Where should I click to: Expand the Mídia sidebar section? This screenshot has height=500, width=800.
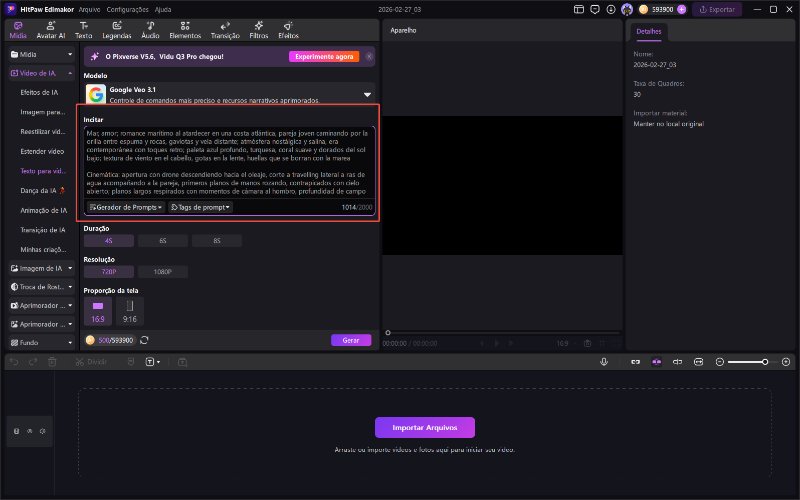tap(41, 54)
